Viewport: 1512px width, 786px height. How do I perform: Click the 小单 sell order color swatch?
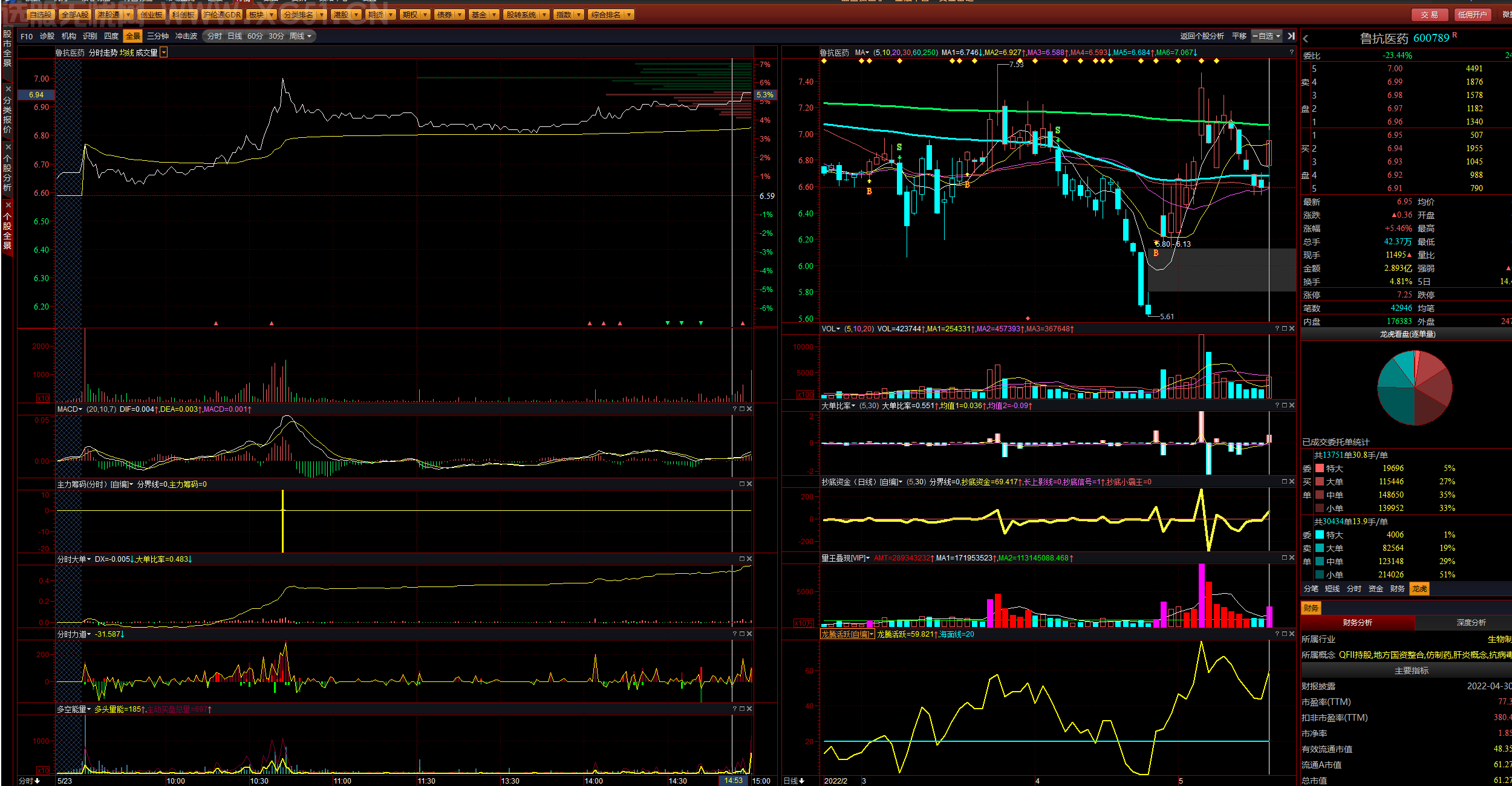coord(1320,575)
